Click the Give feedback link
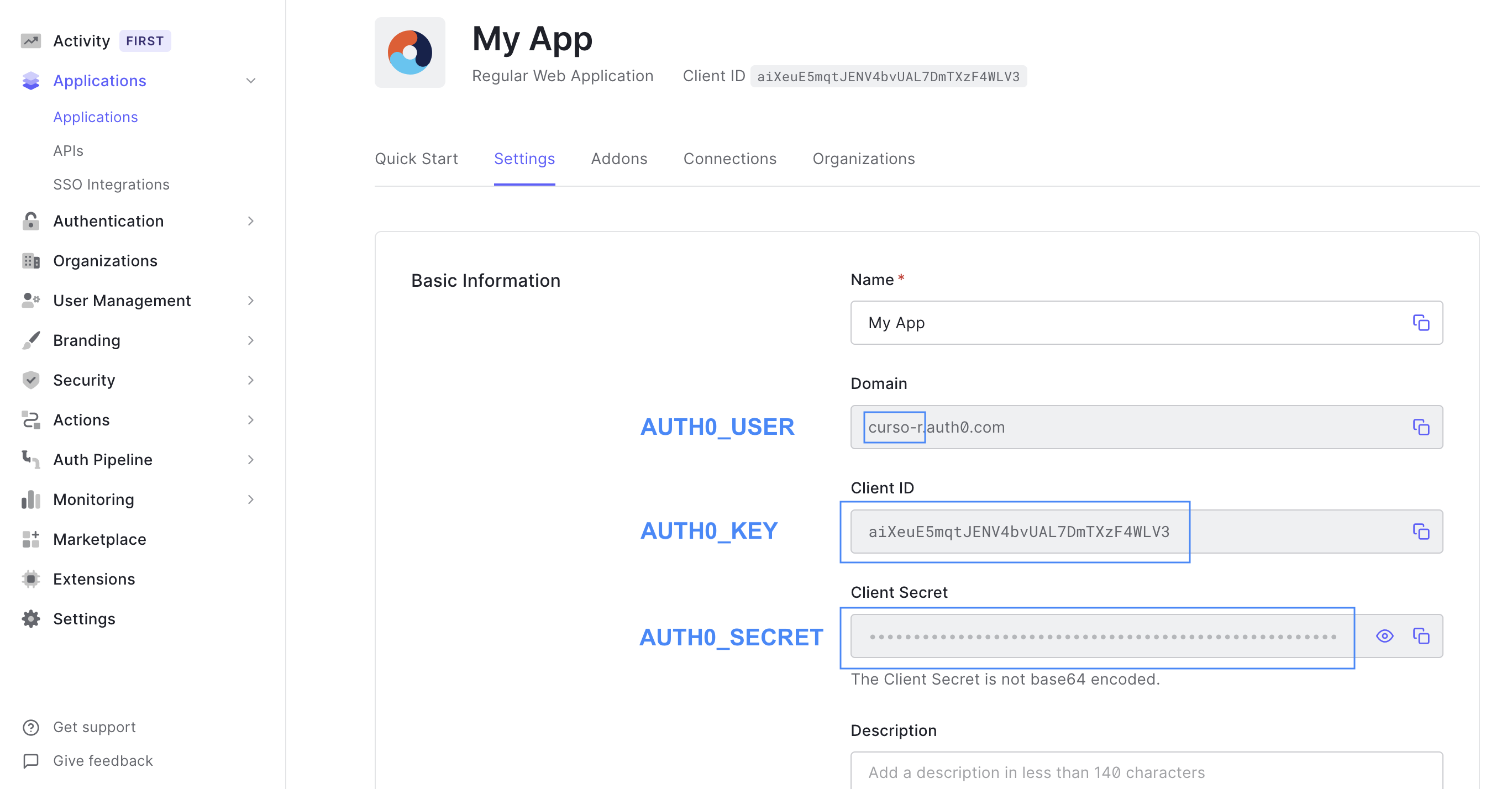Image resolution: width=1512 pixels, height=789 pixels. [x=103, y=761]
